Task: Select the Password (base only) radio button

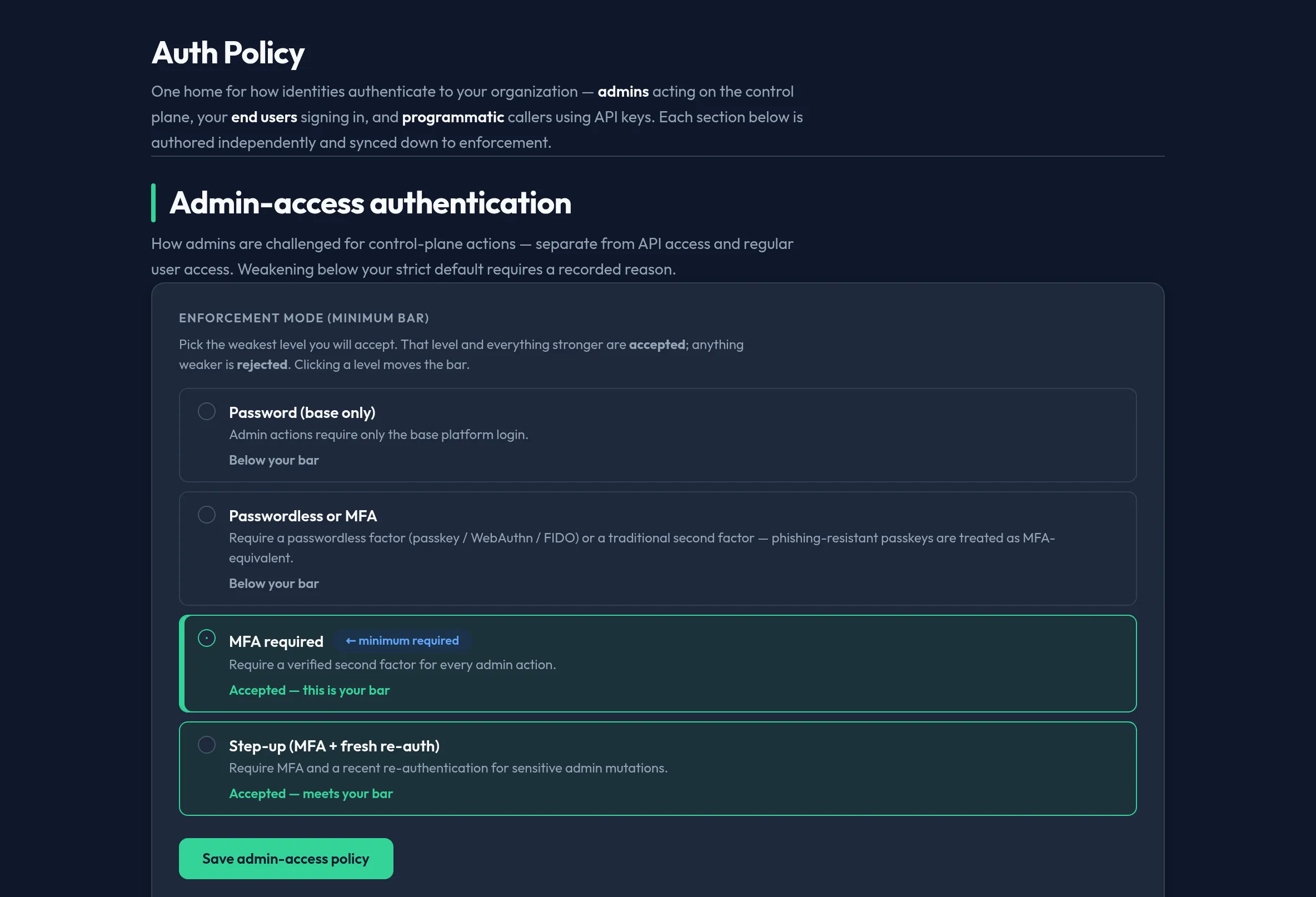Action: point(207,411)
